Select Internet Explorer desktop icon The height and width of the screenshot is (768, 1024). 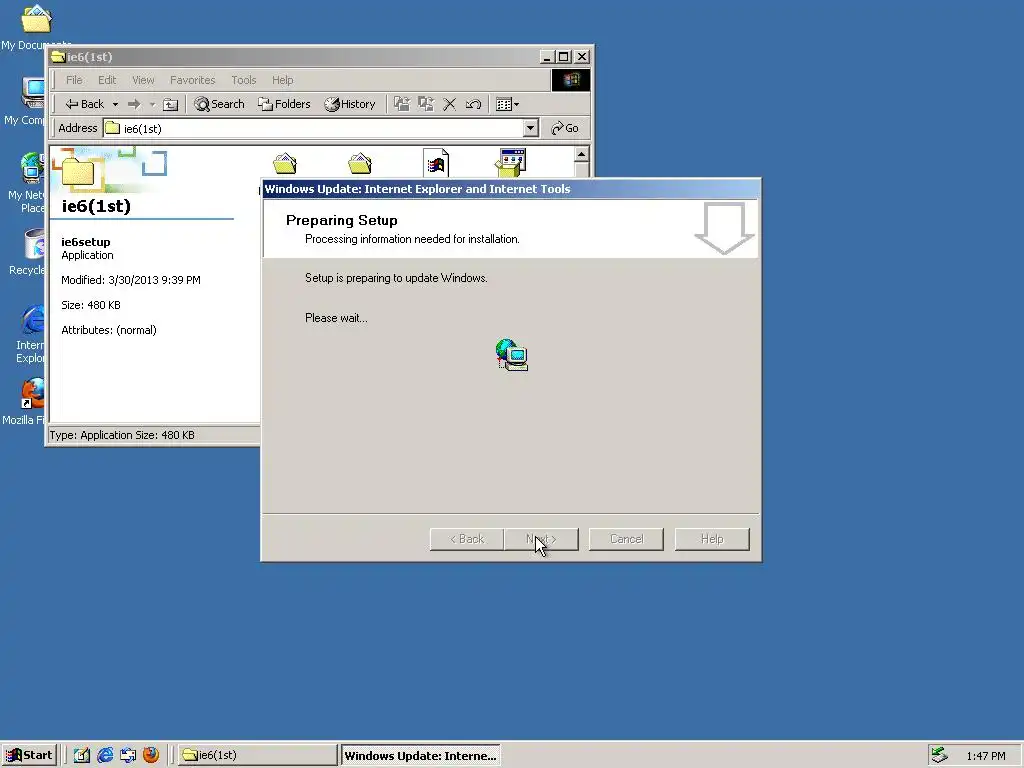30,334
